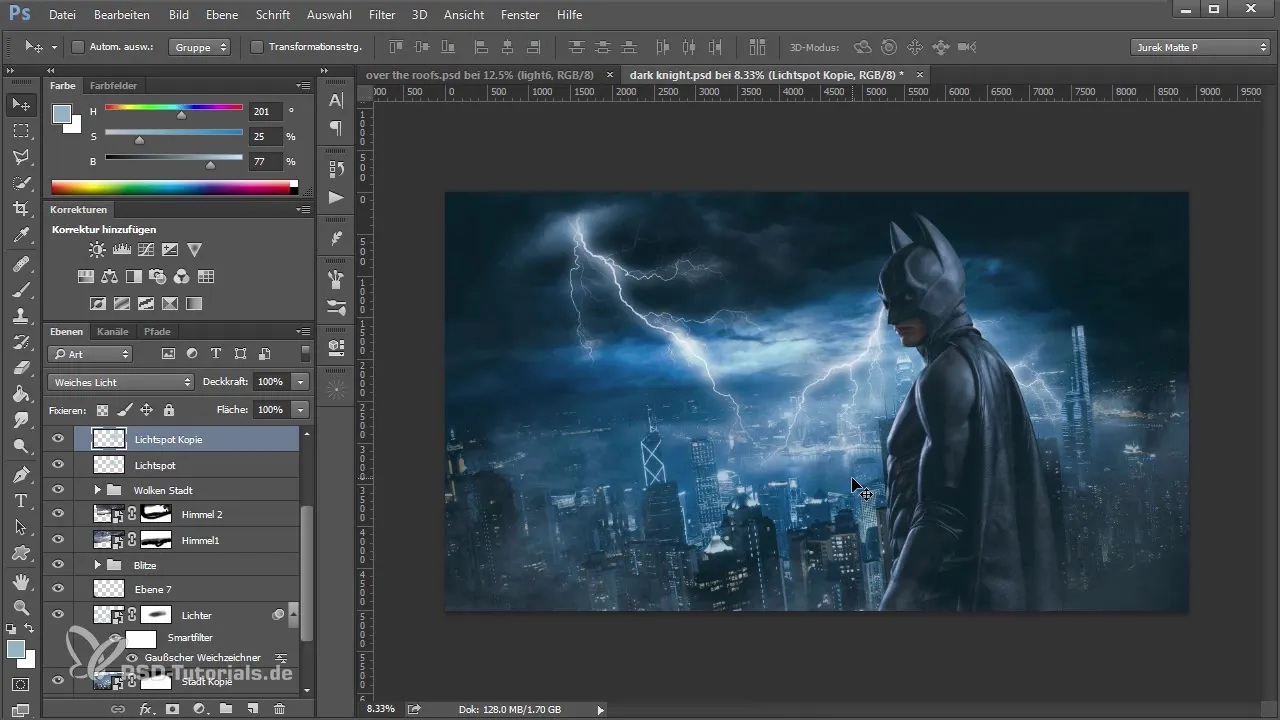Open the Paragraph panel icon
Viewport: 1280px width, 720px height.
336,128
